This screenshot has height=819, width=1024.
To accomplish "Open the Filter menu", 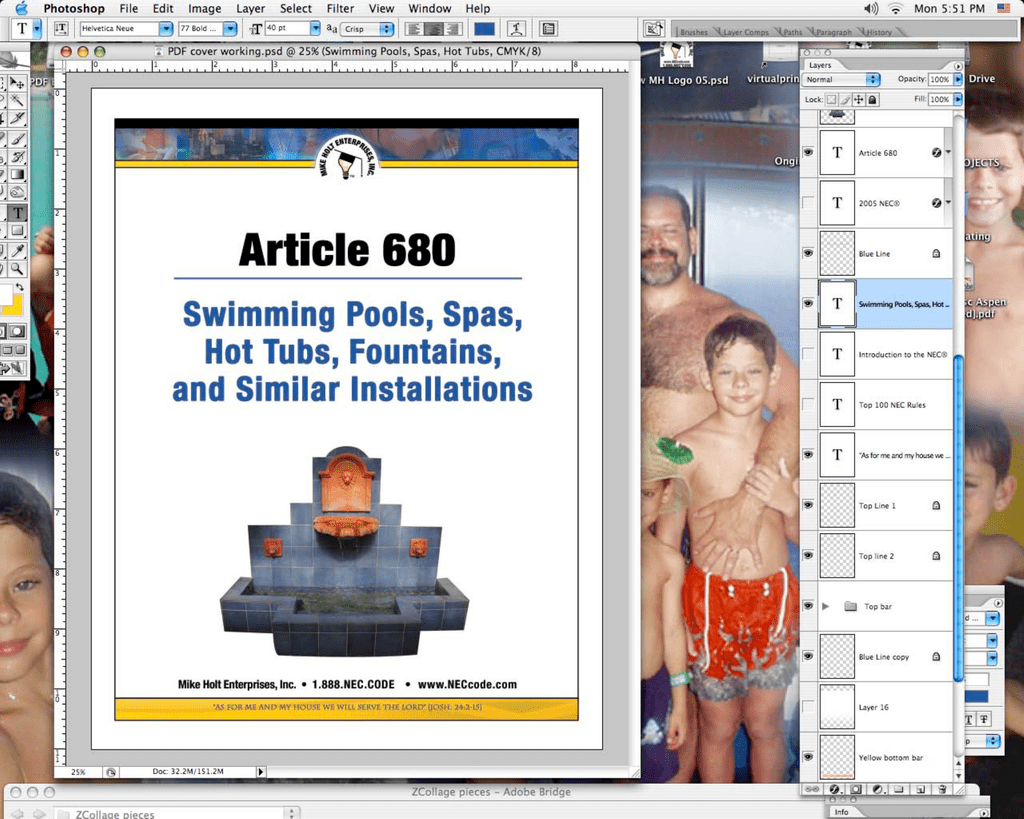I will pyautogui.click(x=340, y=8).
